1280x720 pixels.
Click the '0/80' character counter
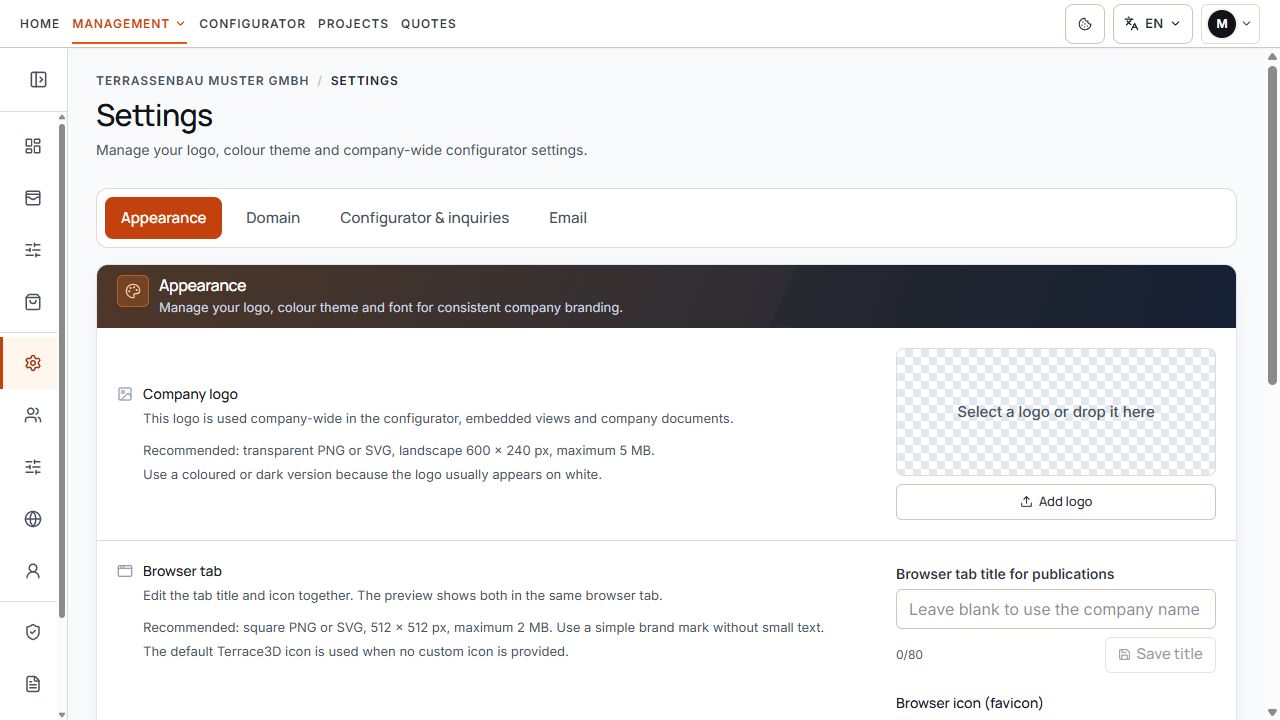point(909,655)
